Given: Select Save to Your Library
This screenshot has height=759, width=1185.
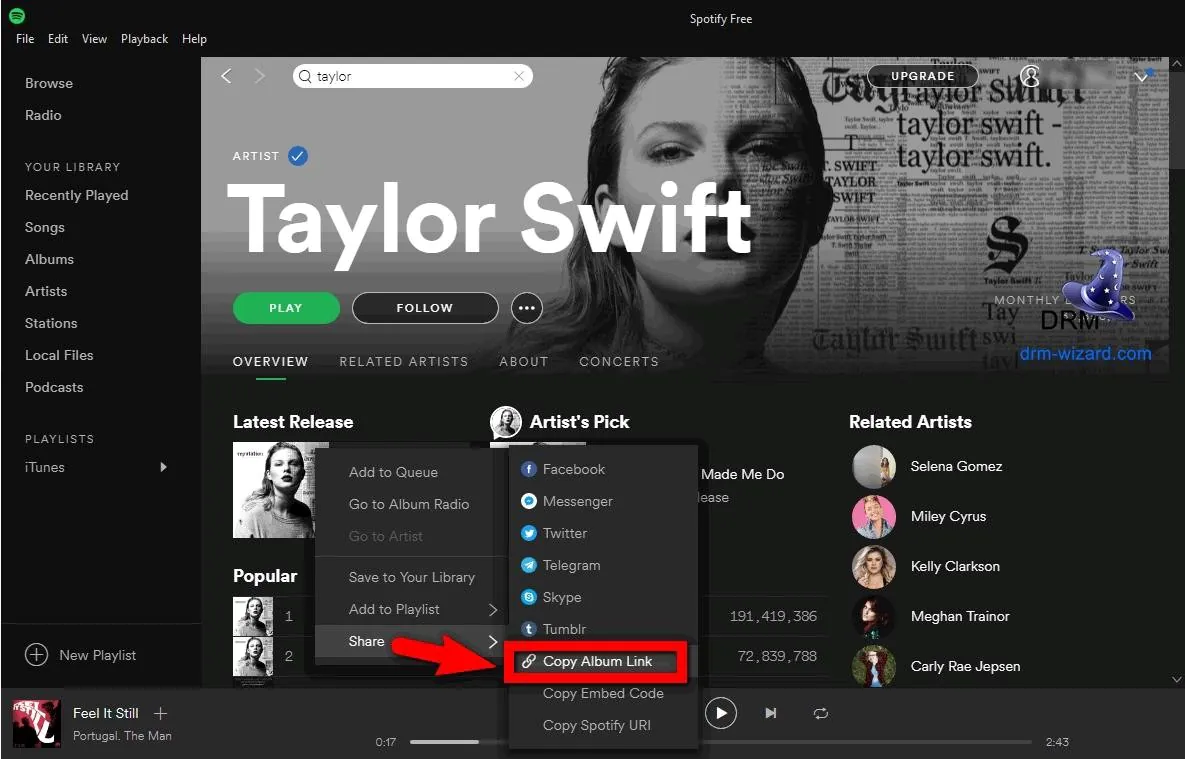Looking at the screenshot, I should pos(412,578).
